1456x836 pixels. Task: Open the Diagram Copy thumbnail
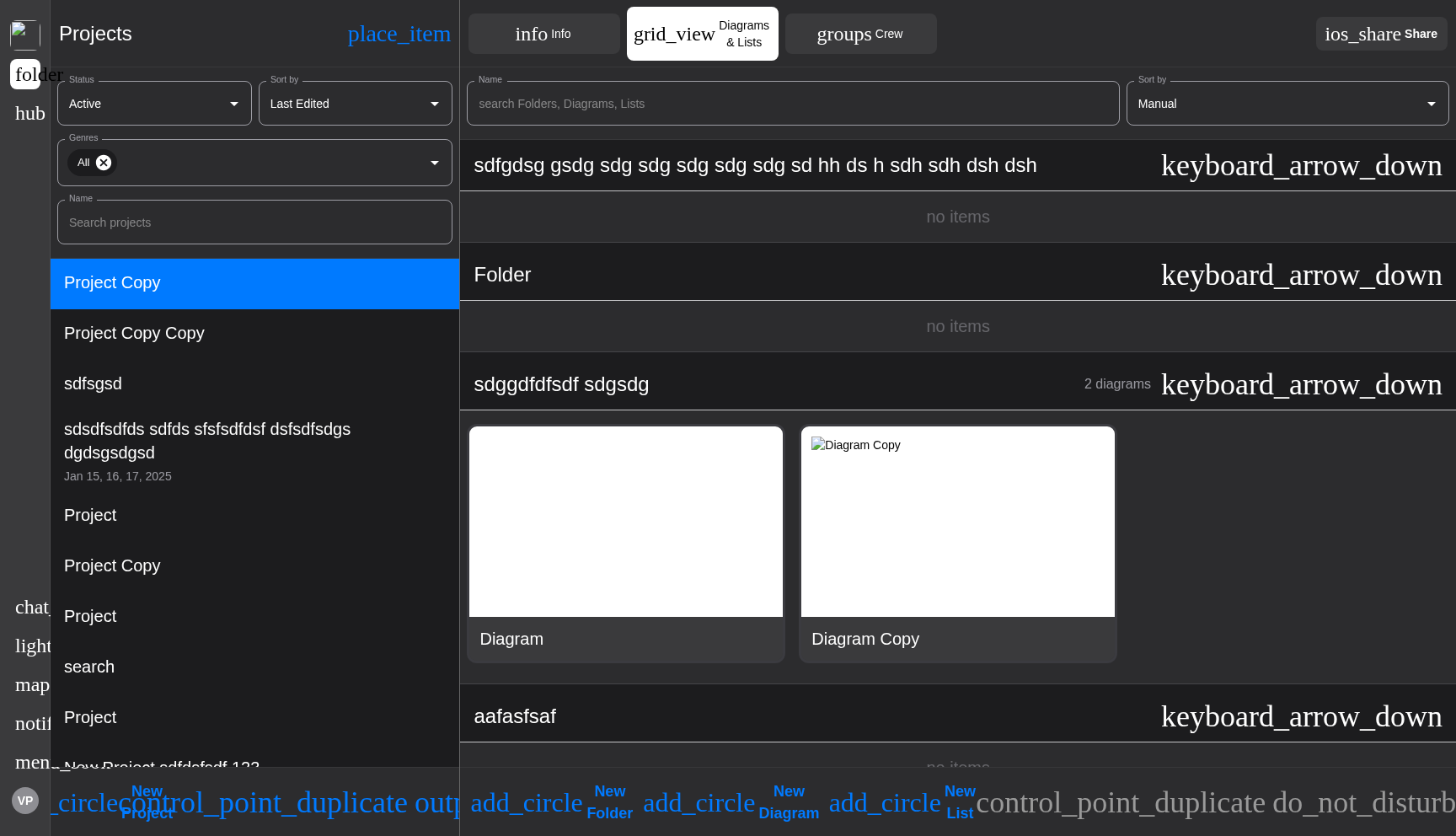(958, 522)
